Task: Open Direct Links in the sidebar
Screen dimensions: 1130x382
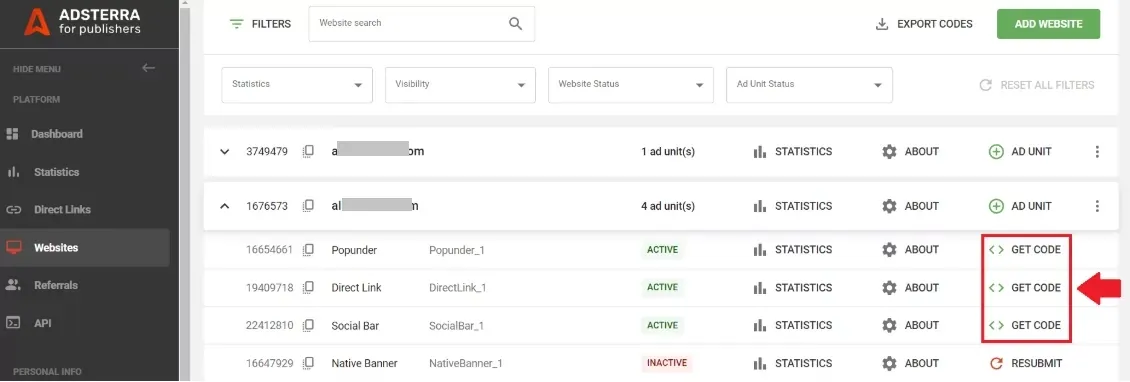Action: [x=62, y=210]
